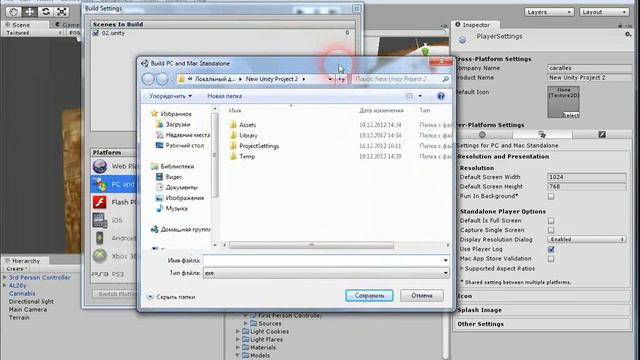Open the Упорядочить dropdown menu
The image size is (640, 360).
click(170, 96)
